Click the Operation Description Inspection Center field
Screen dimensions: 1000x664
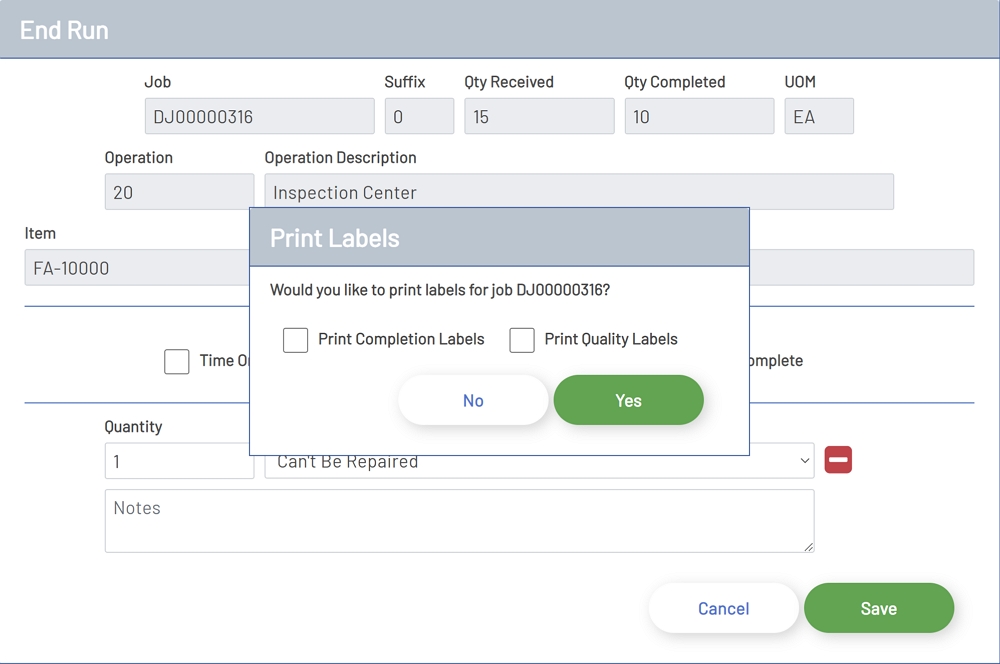click(x=579, y=191)
